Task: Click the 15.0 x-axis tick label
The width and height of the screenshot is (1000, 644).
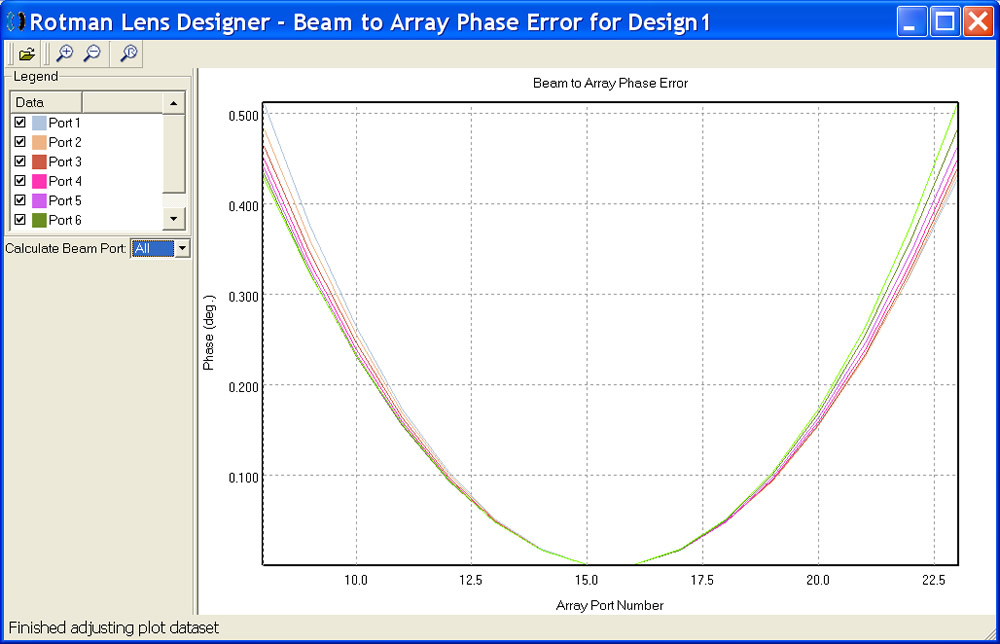Action: (x=586, y=580)
